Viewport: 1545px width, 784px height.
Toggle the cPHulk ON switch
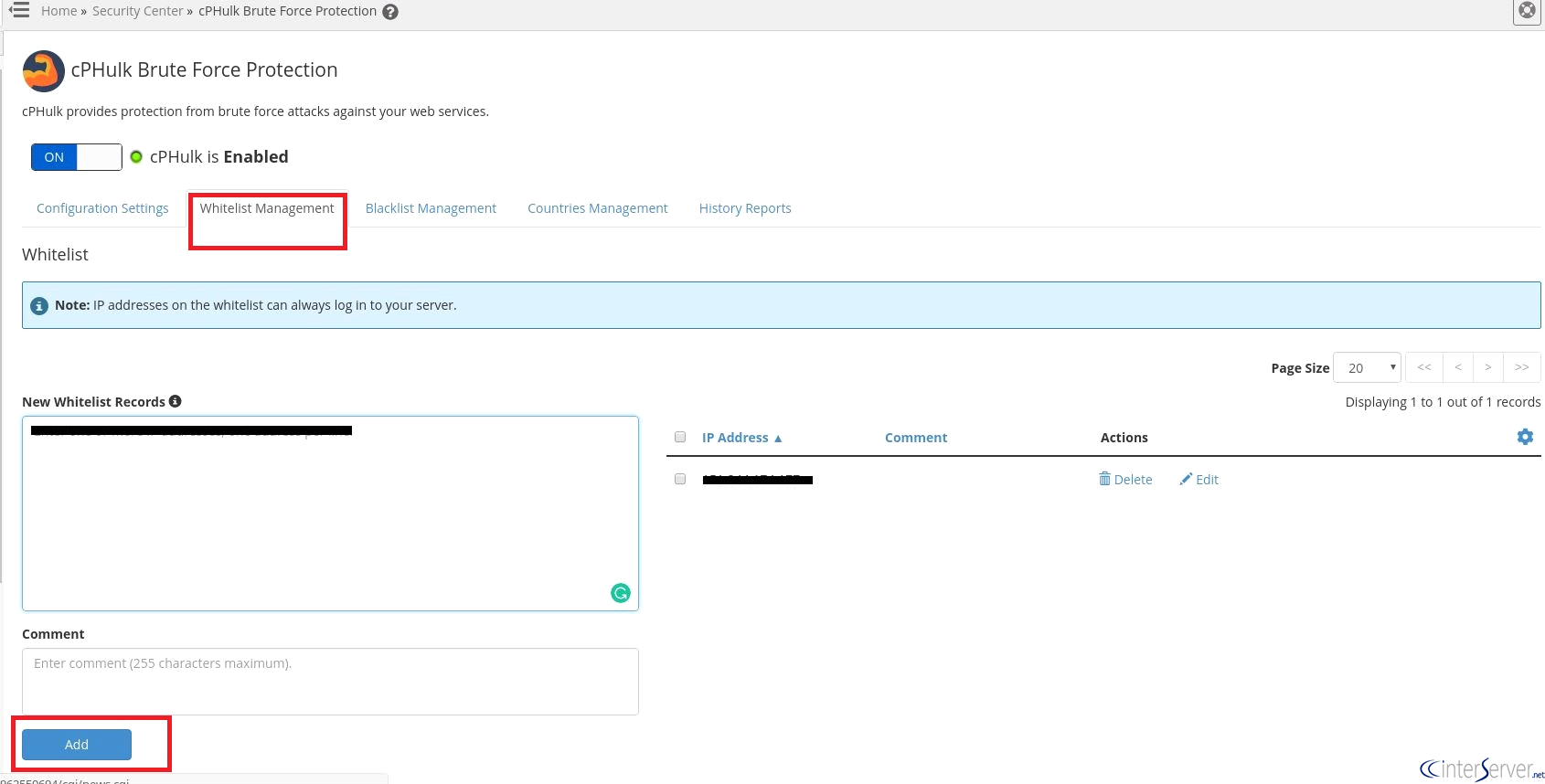coord(77,157)
